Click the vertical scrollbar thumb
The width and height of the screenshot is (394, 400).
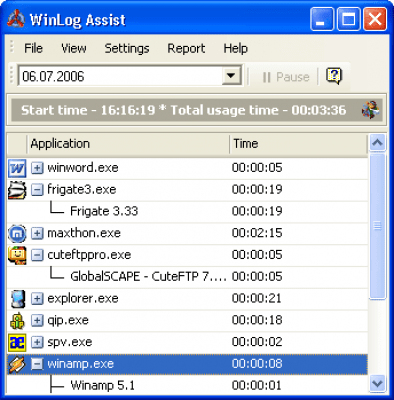click(x=377, y=226)
